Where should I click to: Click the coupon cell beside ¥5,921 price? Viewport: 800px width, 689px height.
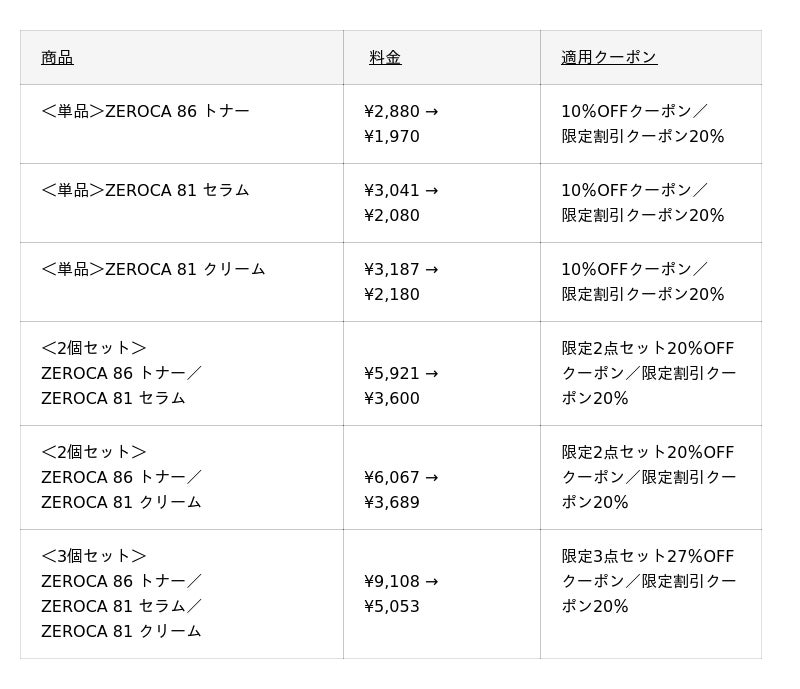[648, 373]
